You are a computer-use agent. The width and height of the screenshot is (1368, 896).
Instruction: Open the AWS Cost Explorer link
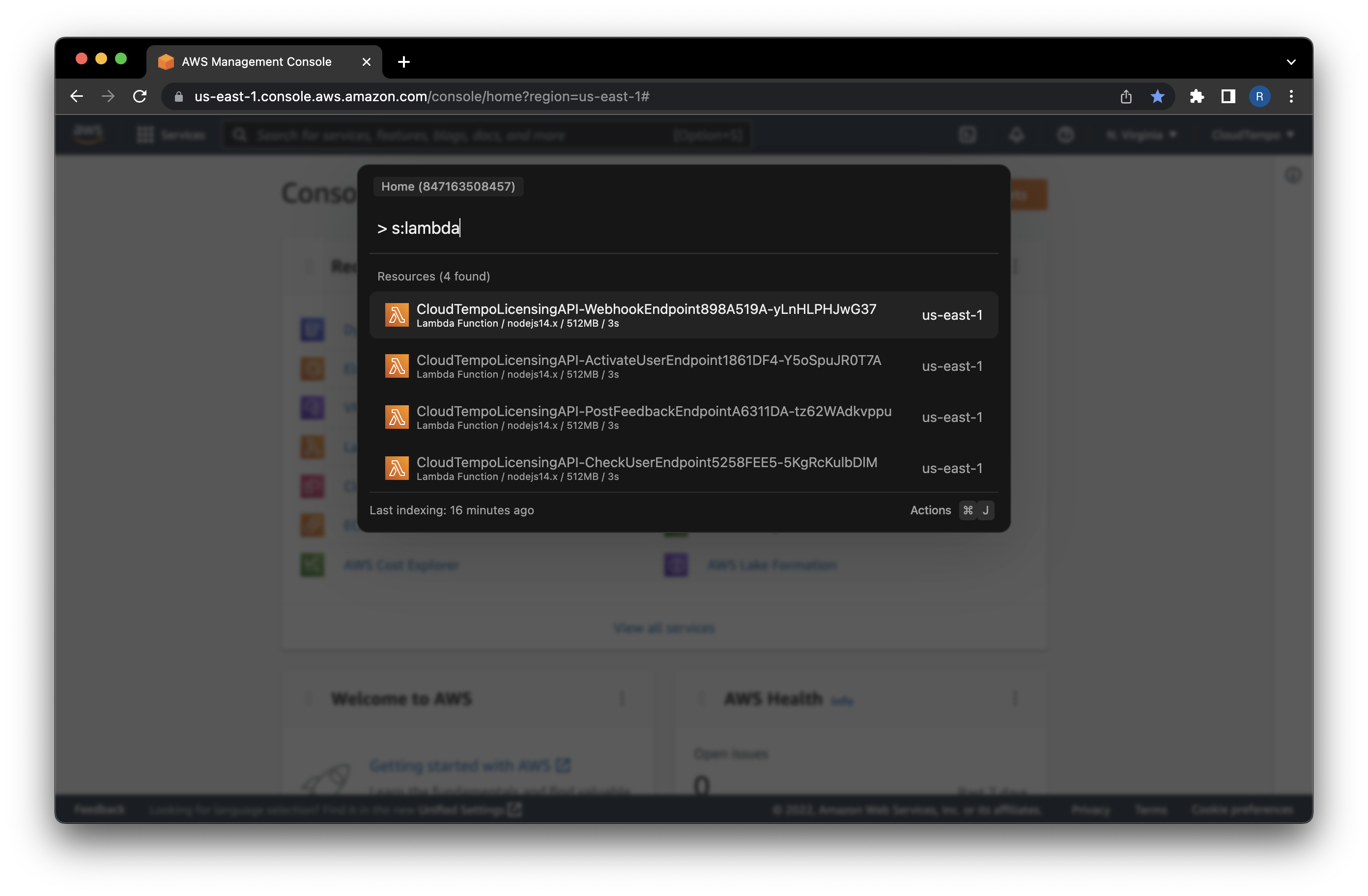tap(401, 565)
